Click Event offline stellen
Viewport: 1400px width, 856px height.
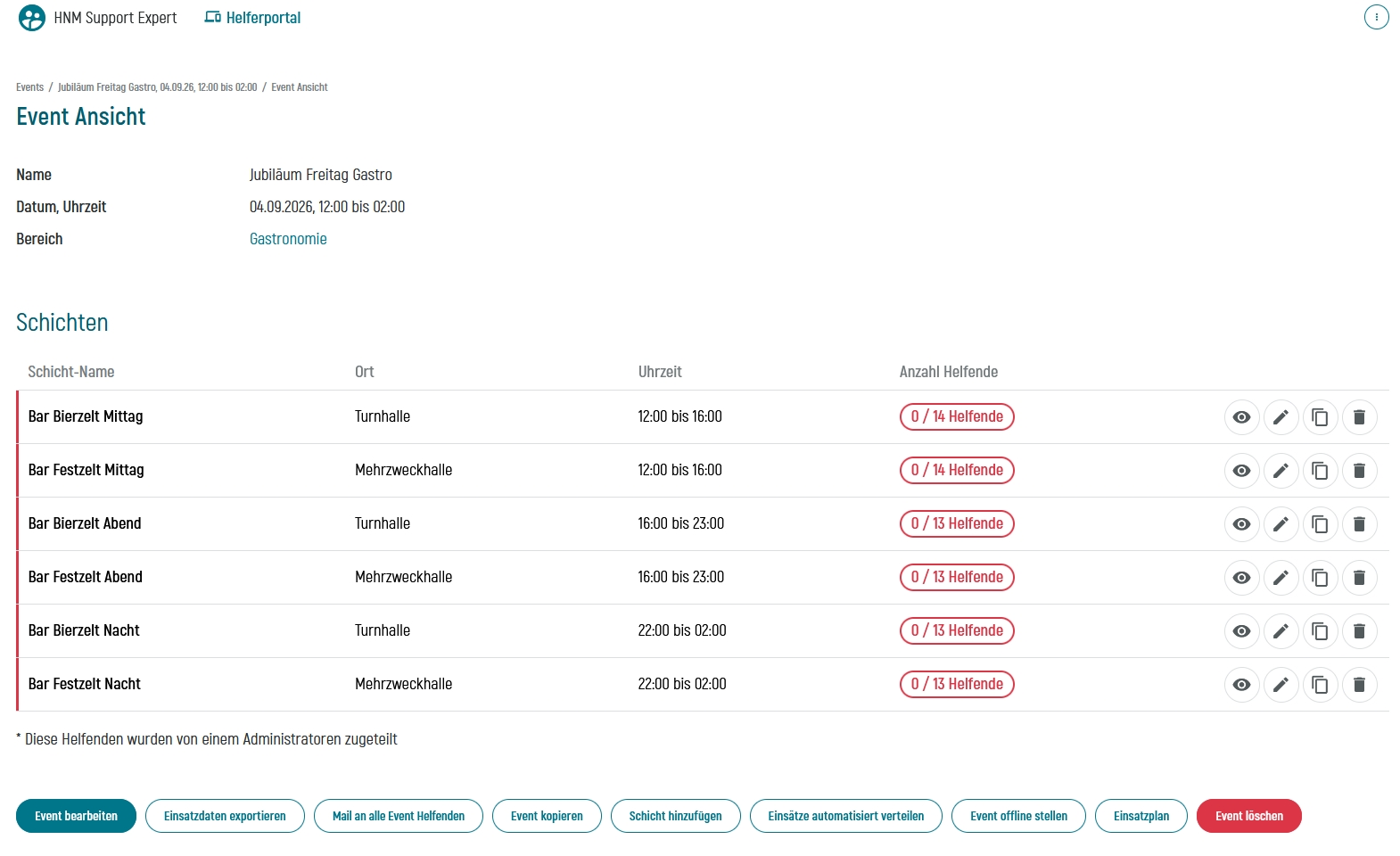pos(1018,816)
